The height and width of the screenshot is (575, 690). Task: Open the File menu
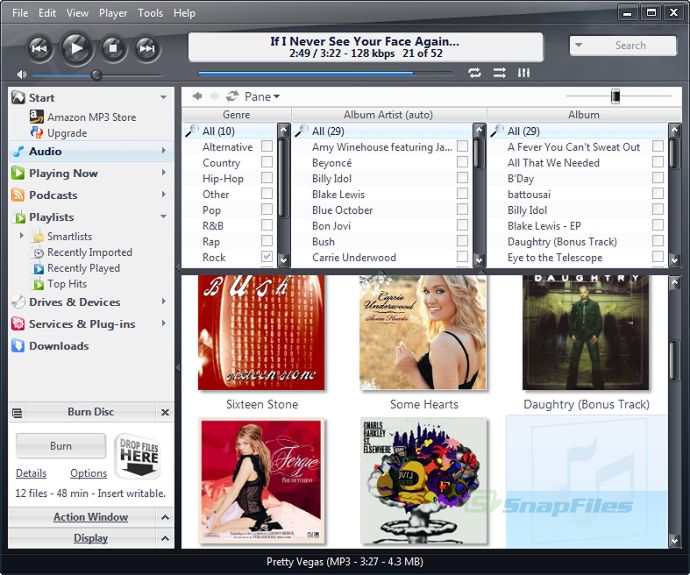(20, 13)
